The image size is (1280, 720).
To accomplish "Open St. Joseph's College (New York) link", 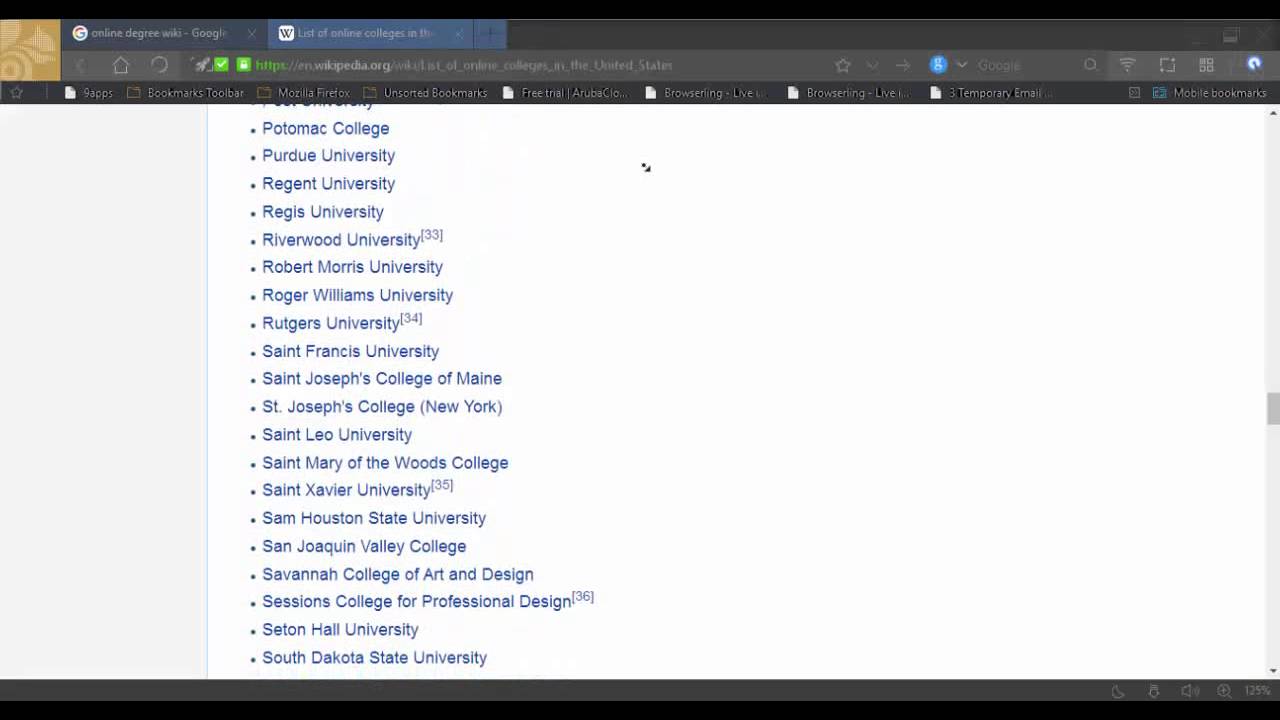I will 382,407.
